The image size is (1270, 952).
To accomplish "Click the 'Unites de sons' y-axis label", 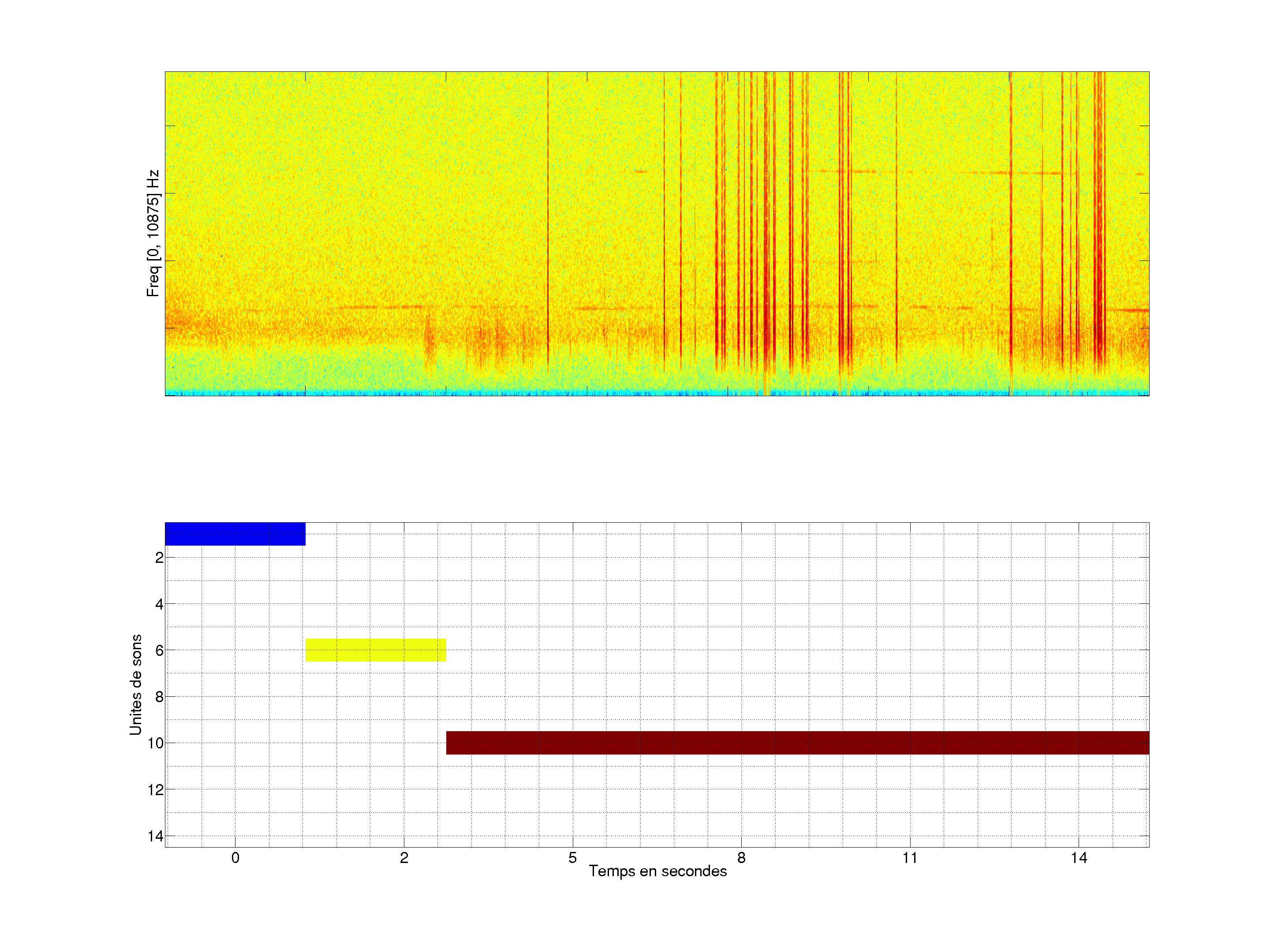I will tap(135, 684).
